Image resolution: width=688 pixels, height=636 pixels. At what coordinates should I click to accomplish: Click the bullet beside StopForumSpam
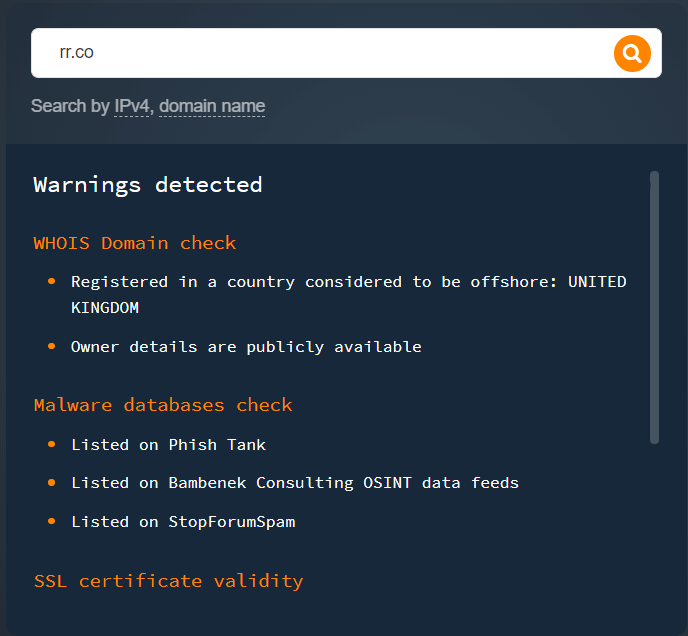click(x=51, y=521)
